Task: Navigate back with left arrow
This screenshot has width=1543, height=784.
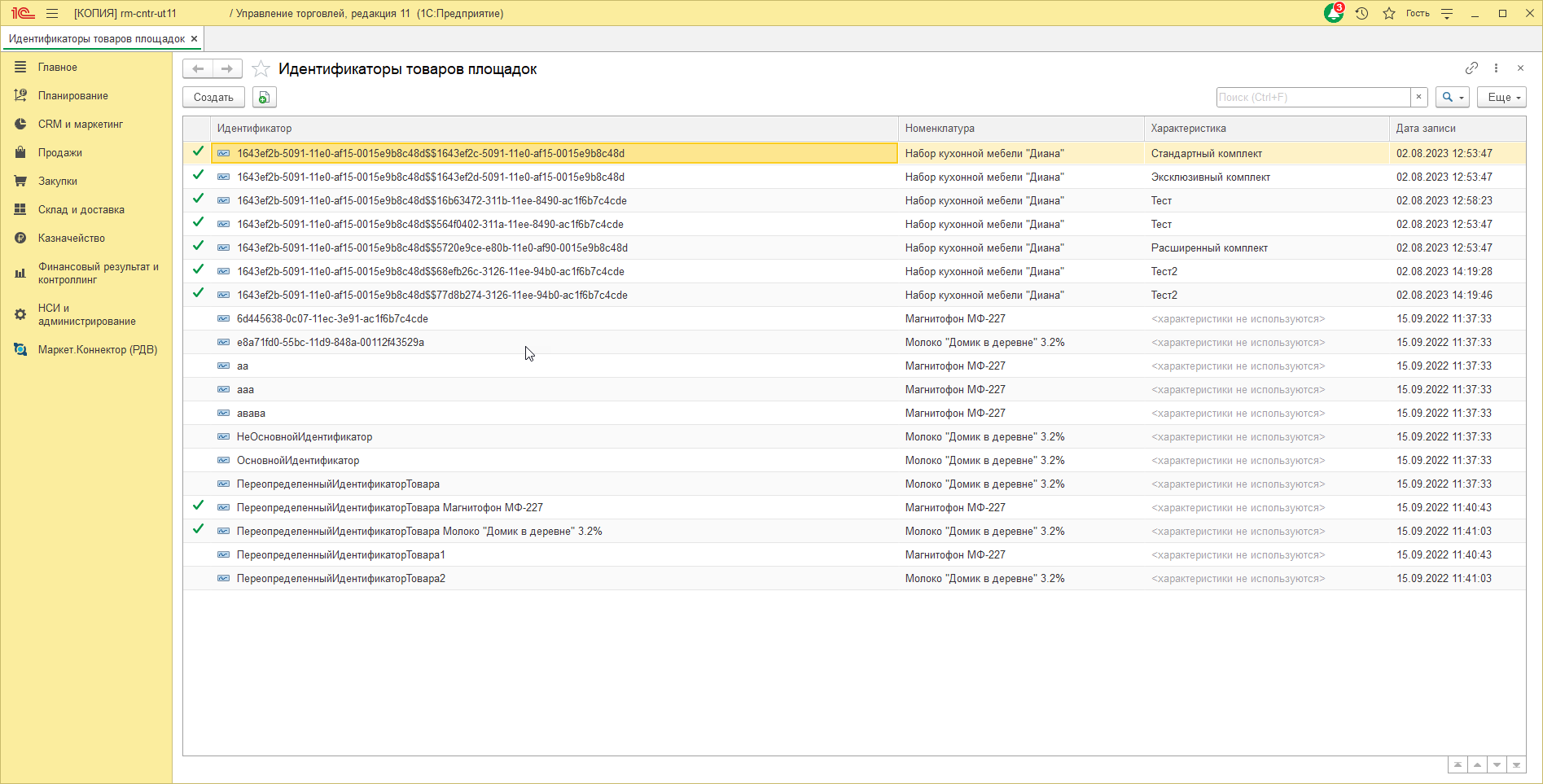Action: tap(198, 69)
